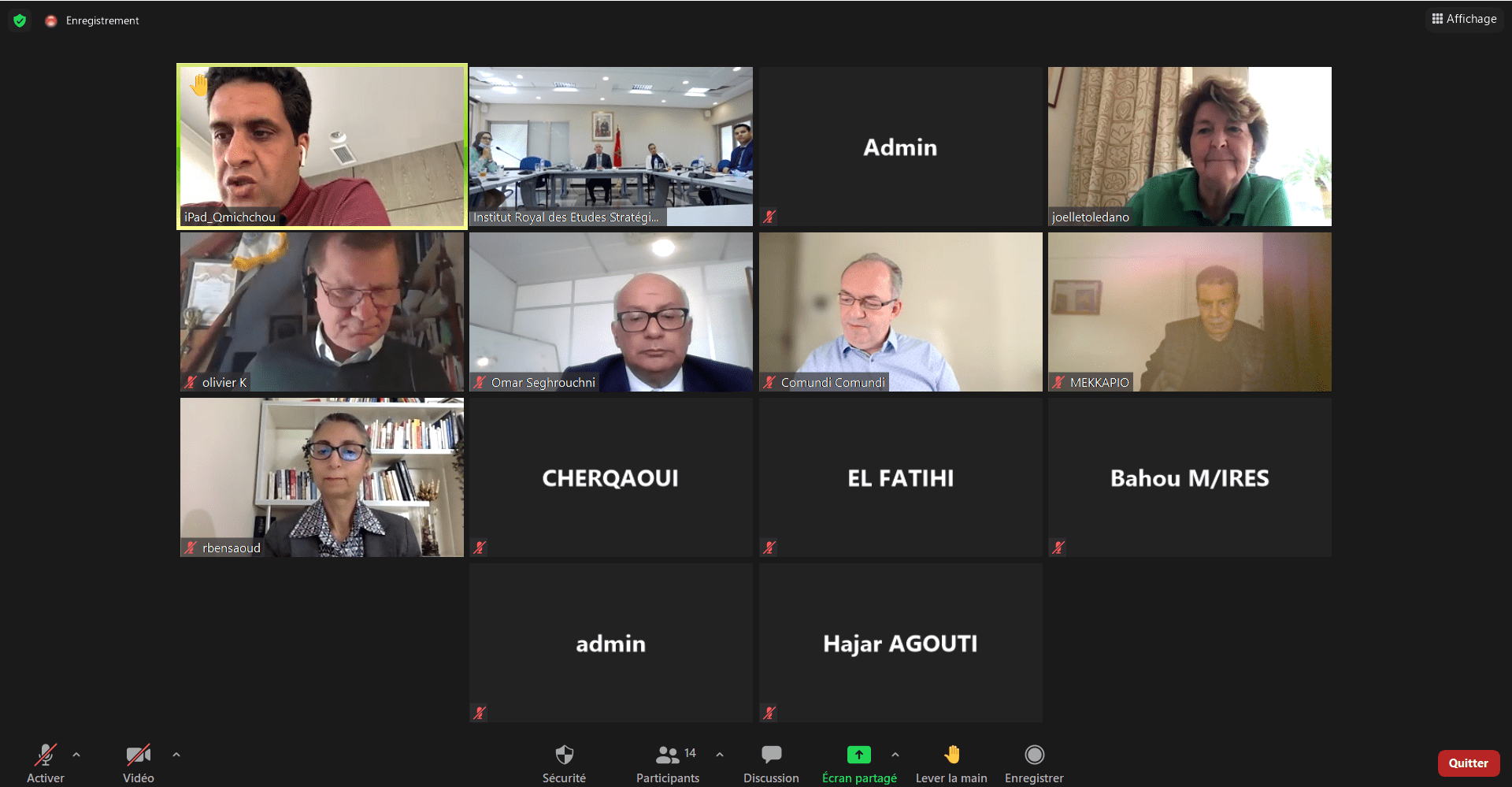Expand video options arrow next to Vidéo

coord(176,755)
